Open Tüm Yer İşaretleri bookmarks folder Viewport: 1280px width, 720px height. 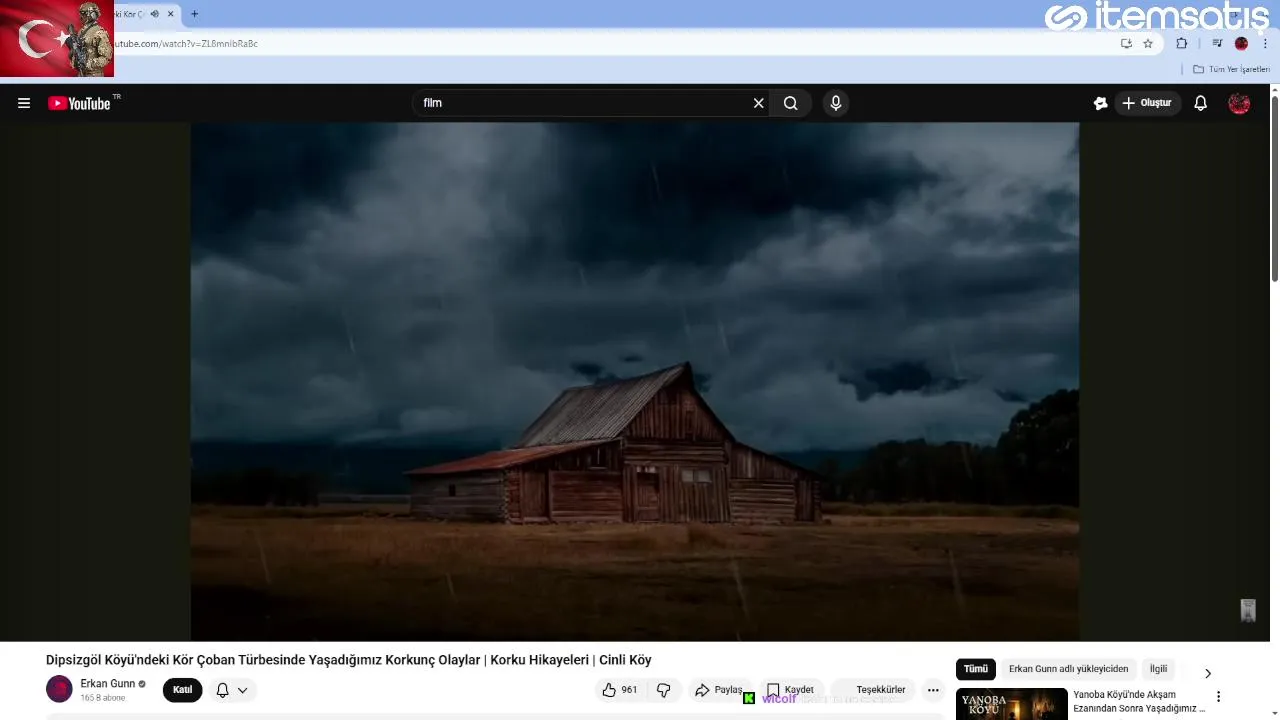pos(1231,69)
